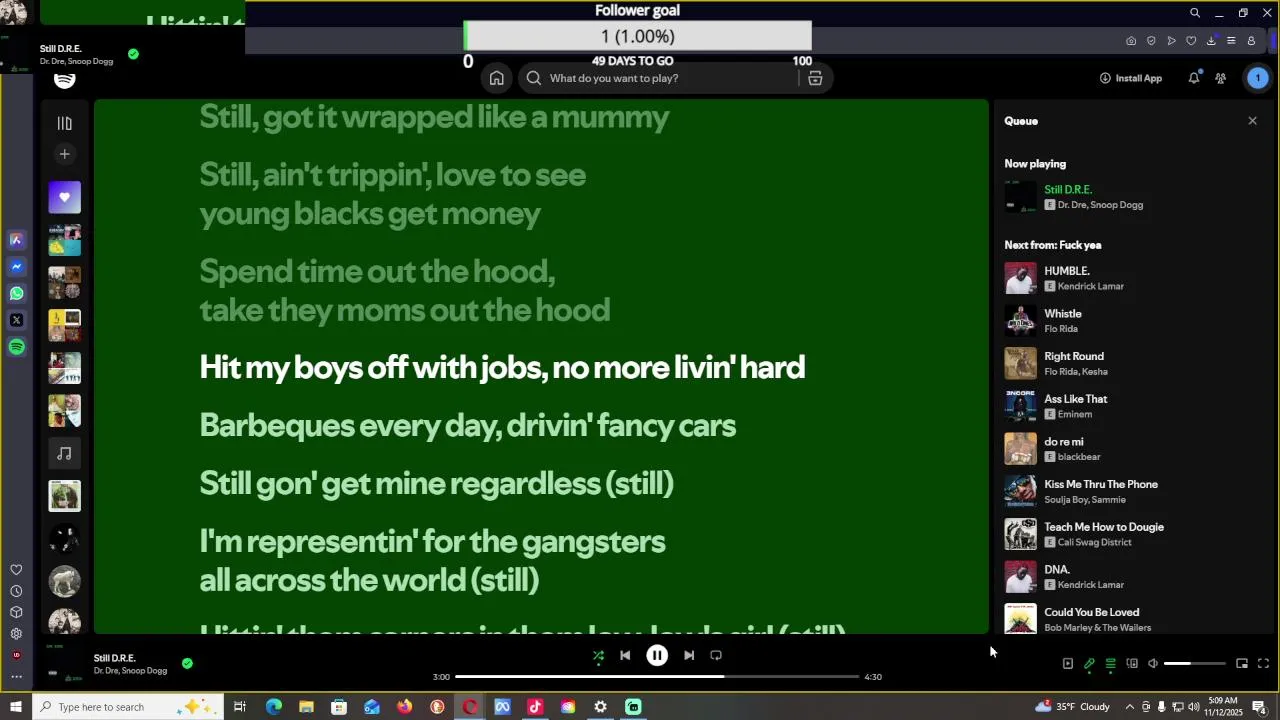Open Connect to a device

1132,664
